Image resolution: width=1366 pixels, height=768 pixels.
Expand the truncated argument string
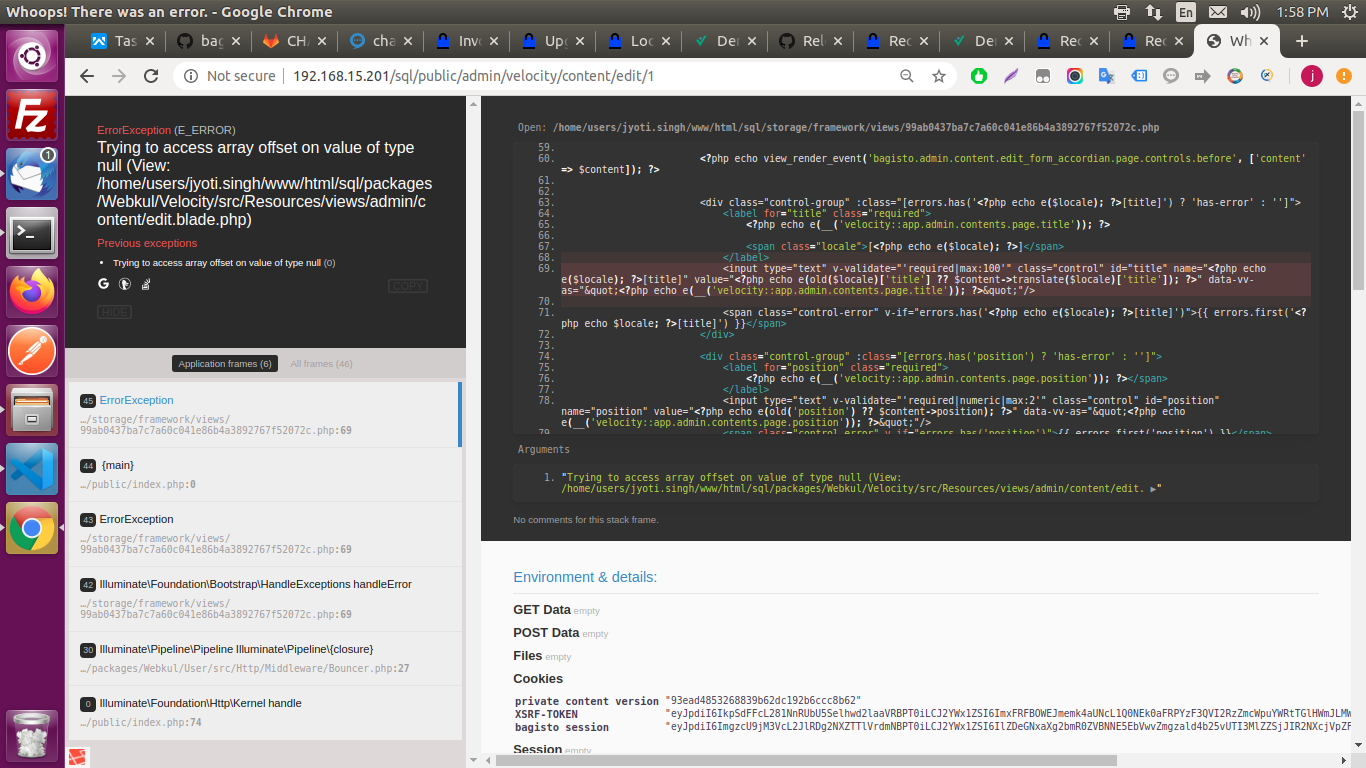[1155, 489]
